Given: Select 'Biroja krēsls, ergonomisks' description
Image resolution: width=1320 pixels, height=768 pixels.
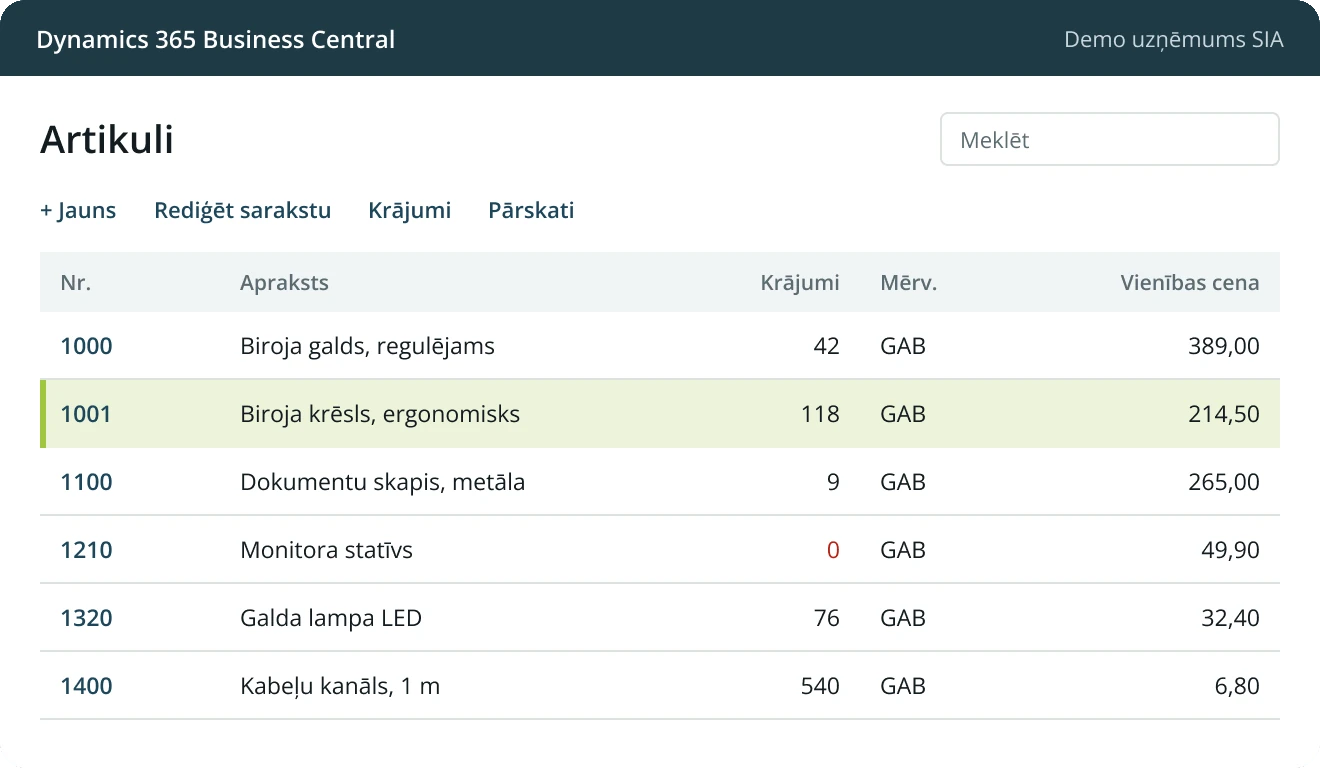Looking at the screenshot, I should coord(380,414).
